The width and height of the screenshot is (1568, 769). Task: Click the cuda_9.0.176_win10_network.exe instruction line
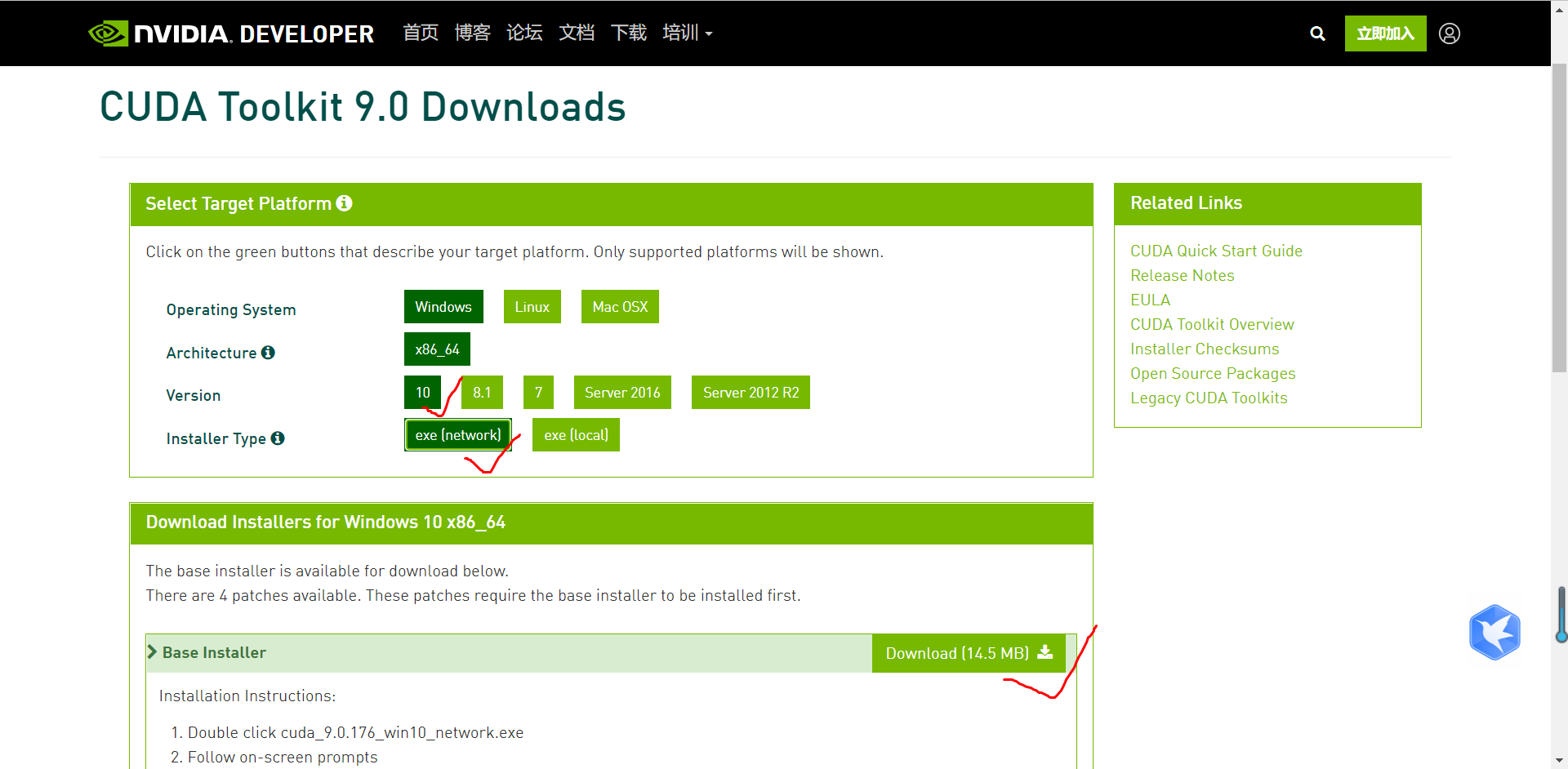click(x=355, y=732)
